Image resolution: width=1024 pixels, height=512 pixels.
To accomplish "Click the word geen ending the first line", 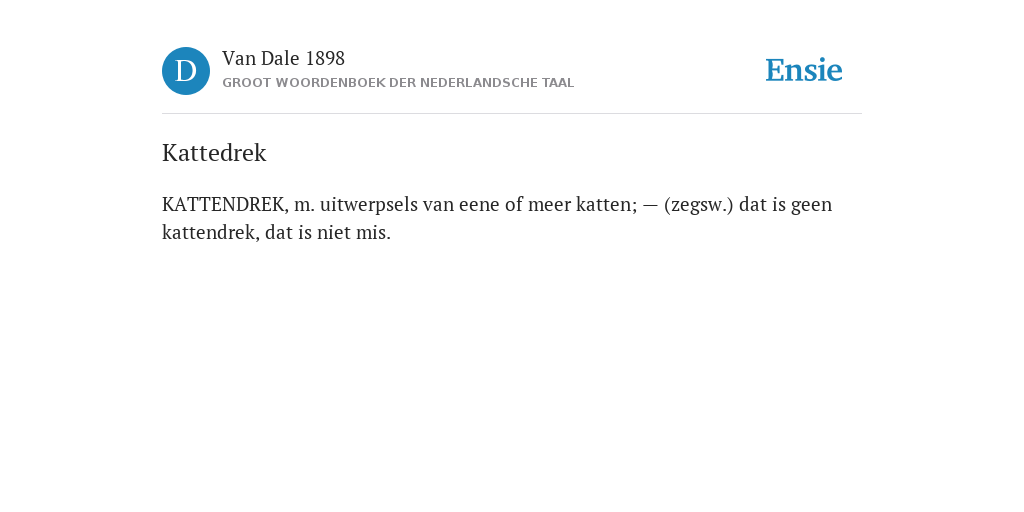I will (812, 206).
